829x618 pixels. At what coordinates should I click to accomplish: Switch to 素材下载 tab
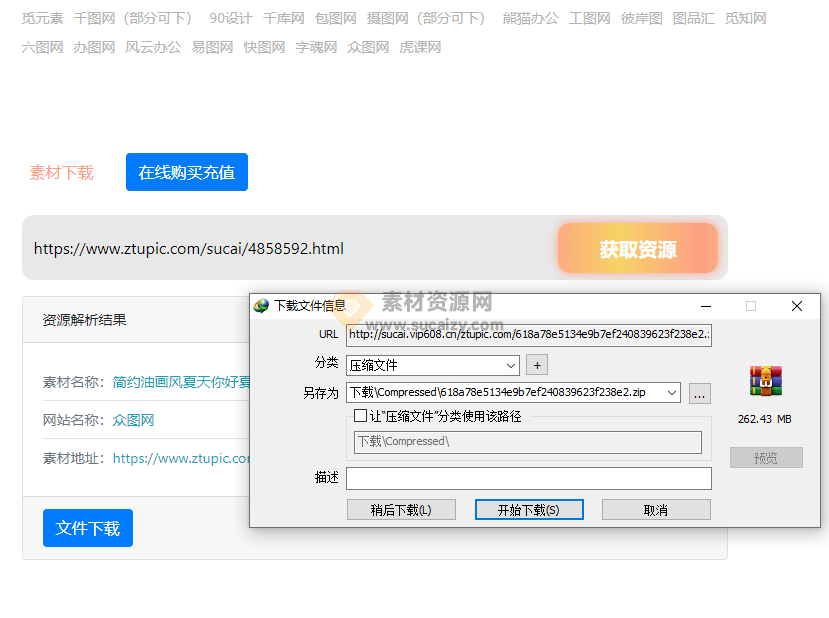coord(62,172)
